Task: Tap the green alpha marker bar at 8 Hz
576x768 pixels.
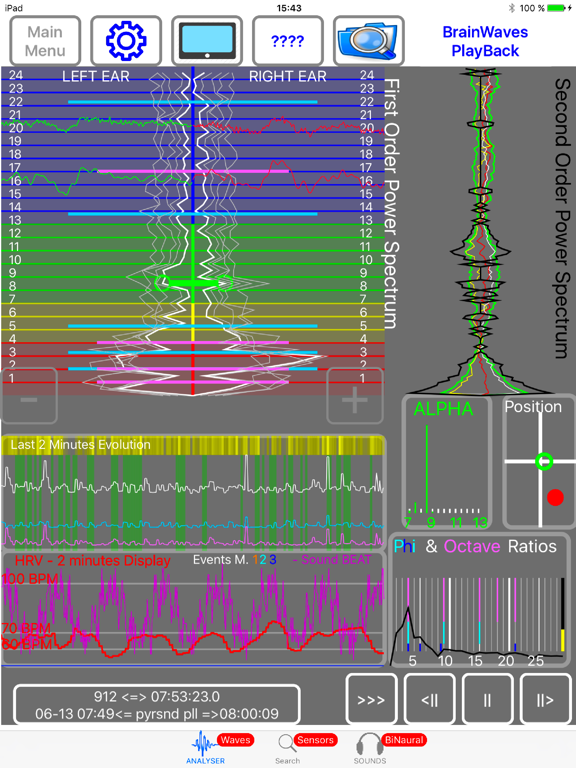Action: coord(193,283)
